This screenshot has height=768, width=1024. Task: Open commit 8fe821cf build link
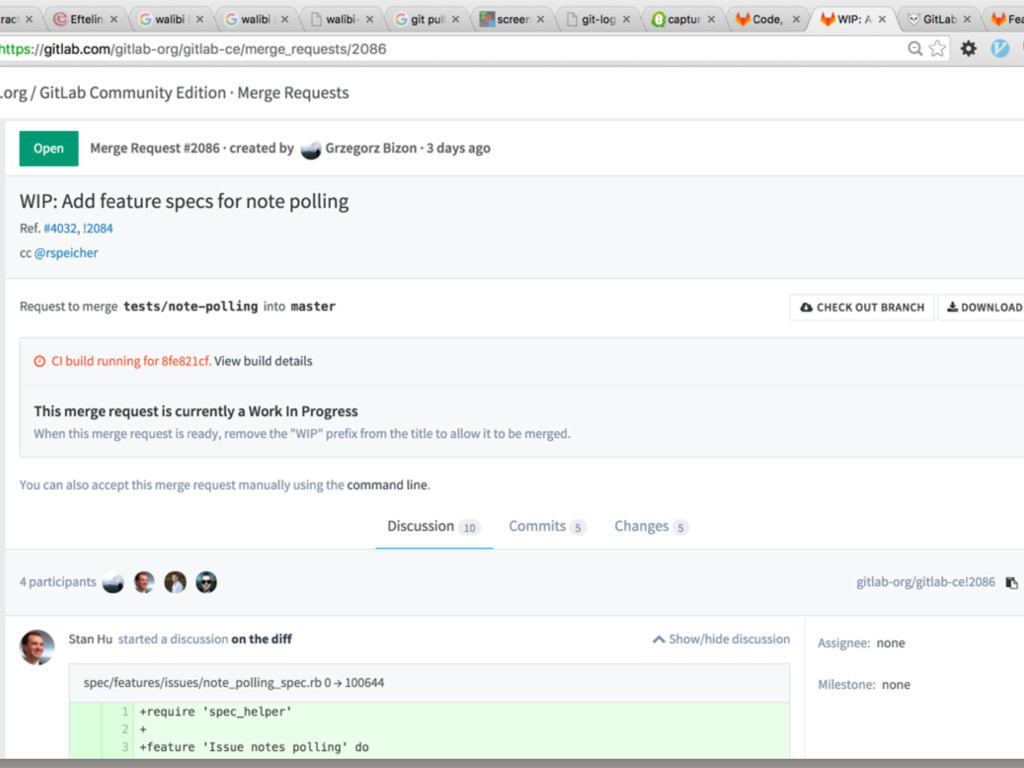185,361
